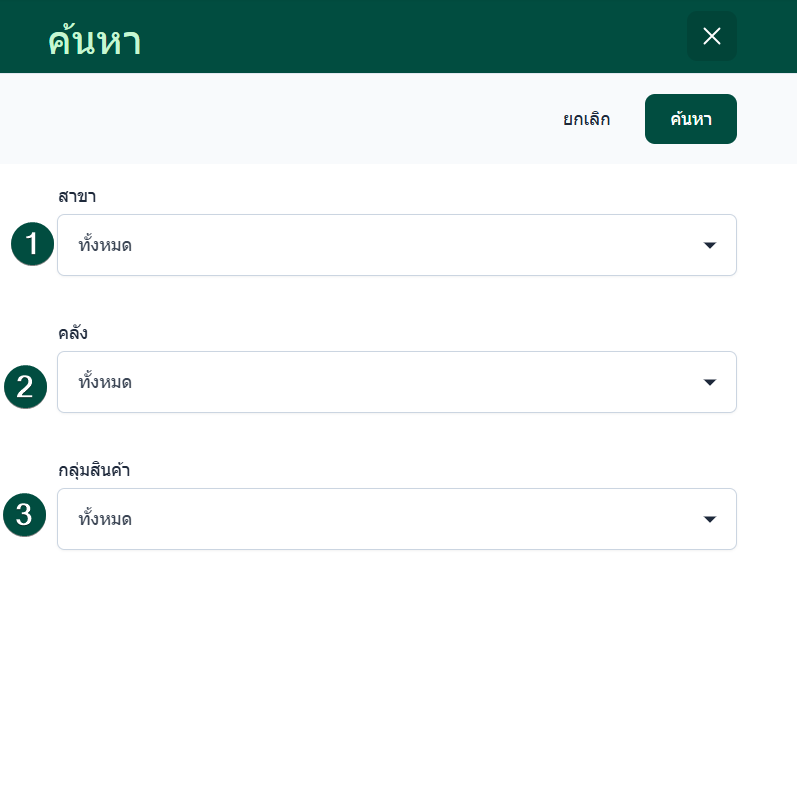
Task: Click the arrow icon in กลุ่มสินค้า field
Action: tap(710, 519)
